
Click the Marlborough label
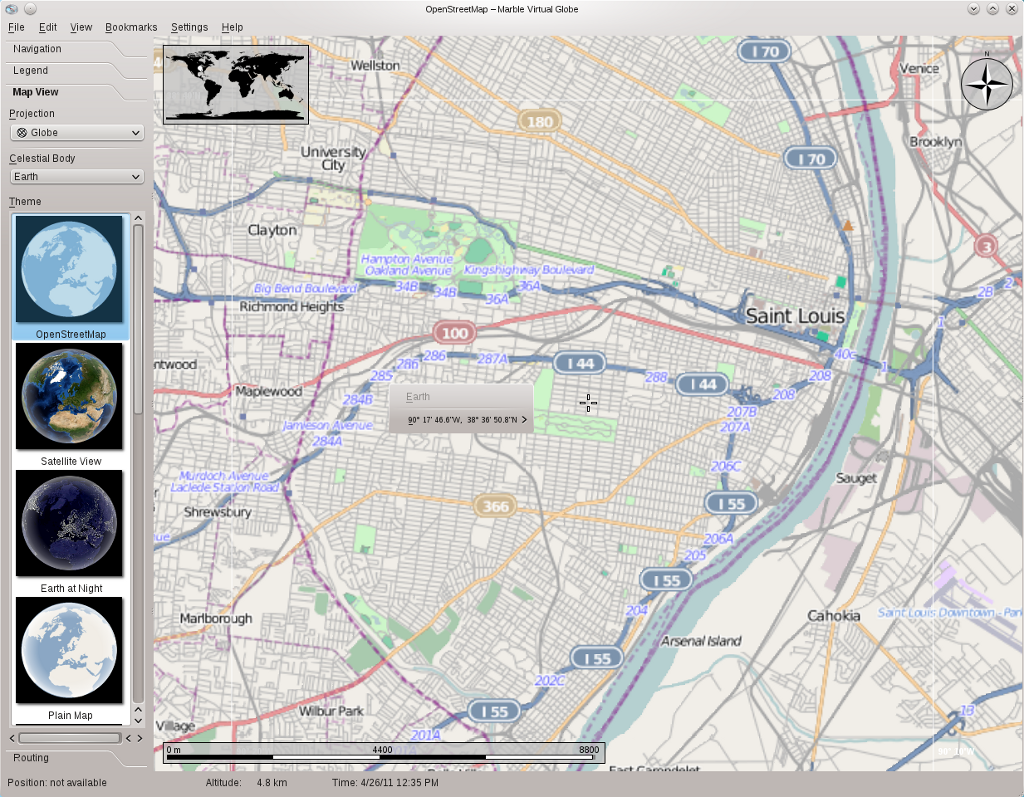(216, 618)
